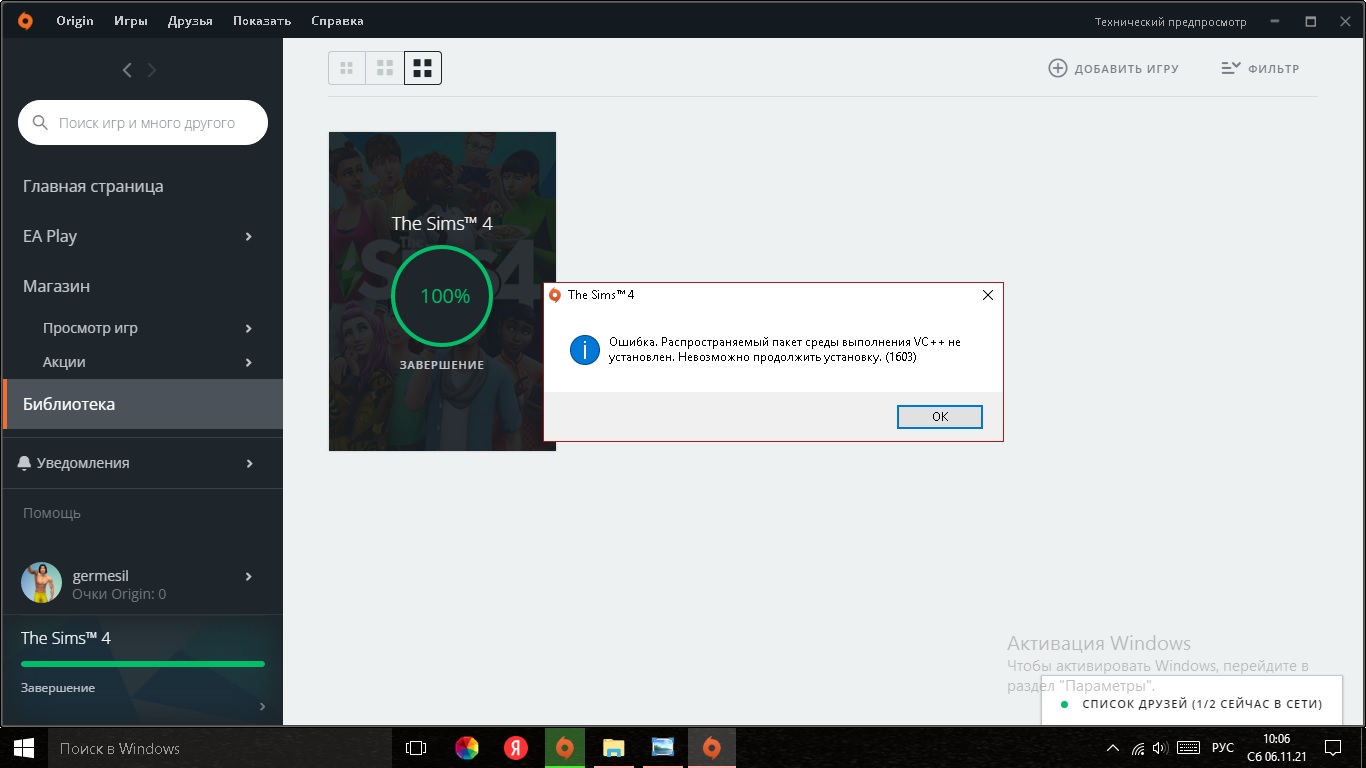Click the bell notifications icon
Screen dimensions: 1366x768
click(x=25, y=463)
